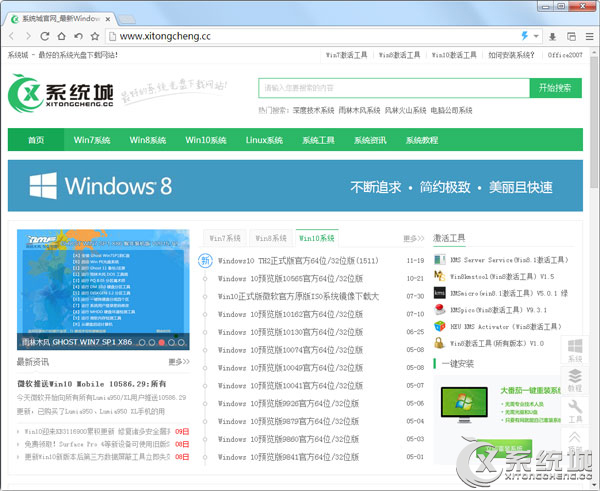Open Win10系统 navigation menu item

point(206,140)
